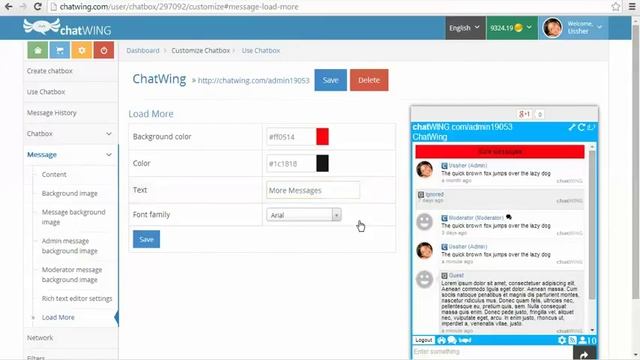The image size is (640, 360).
Task: Click the Background color hex input field
Action: click(291, 137)
